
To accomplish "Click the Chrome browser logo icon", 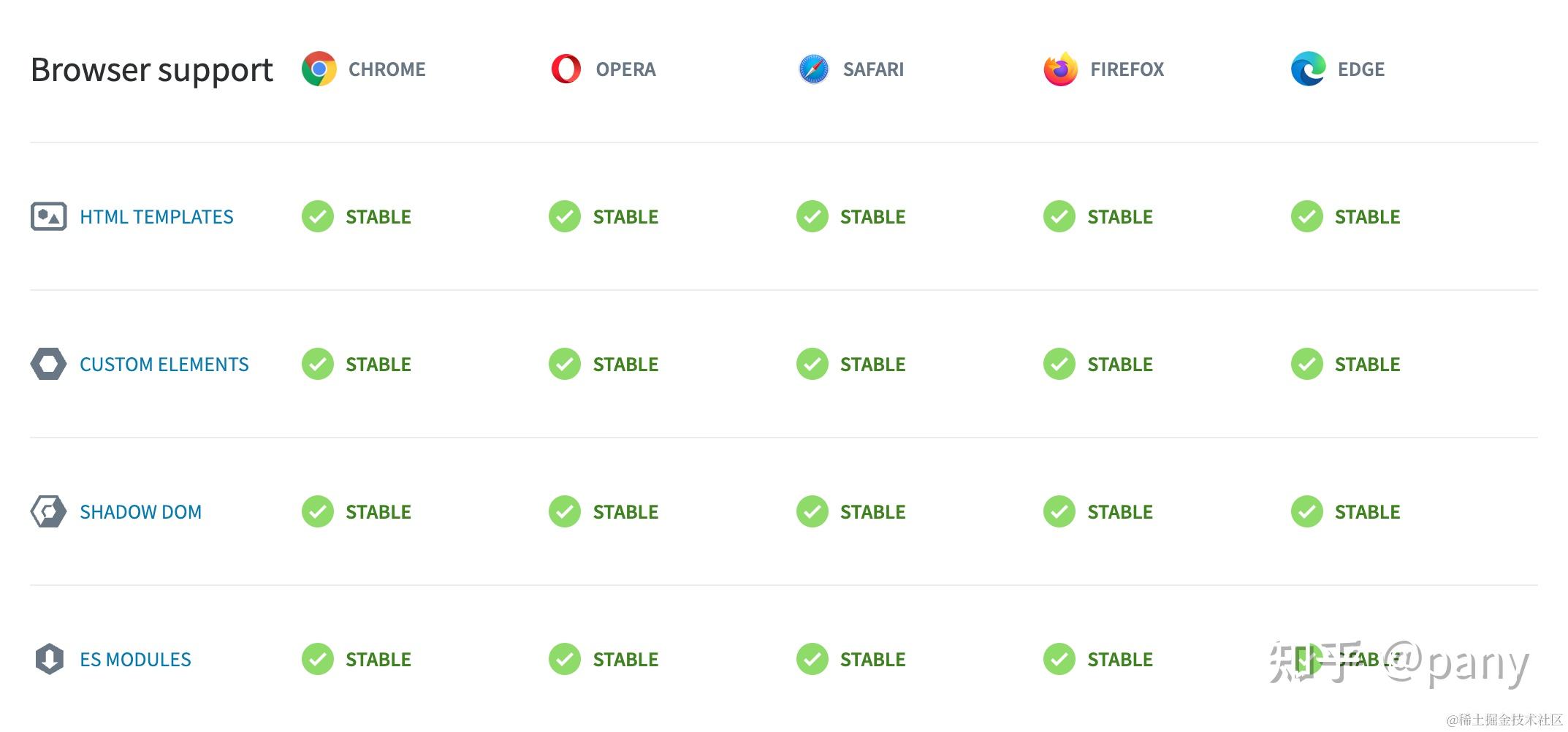I will point(319,69).
